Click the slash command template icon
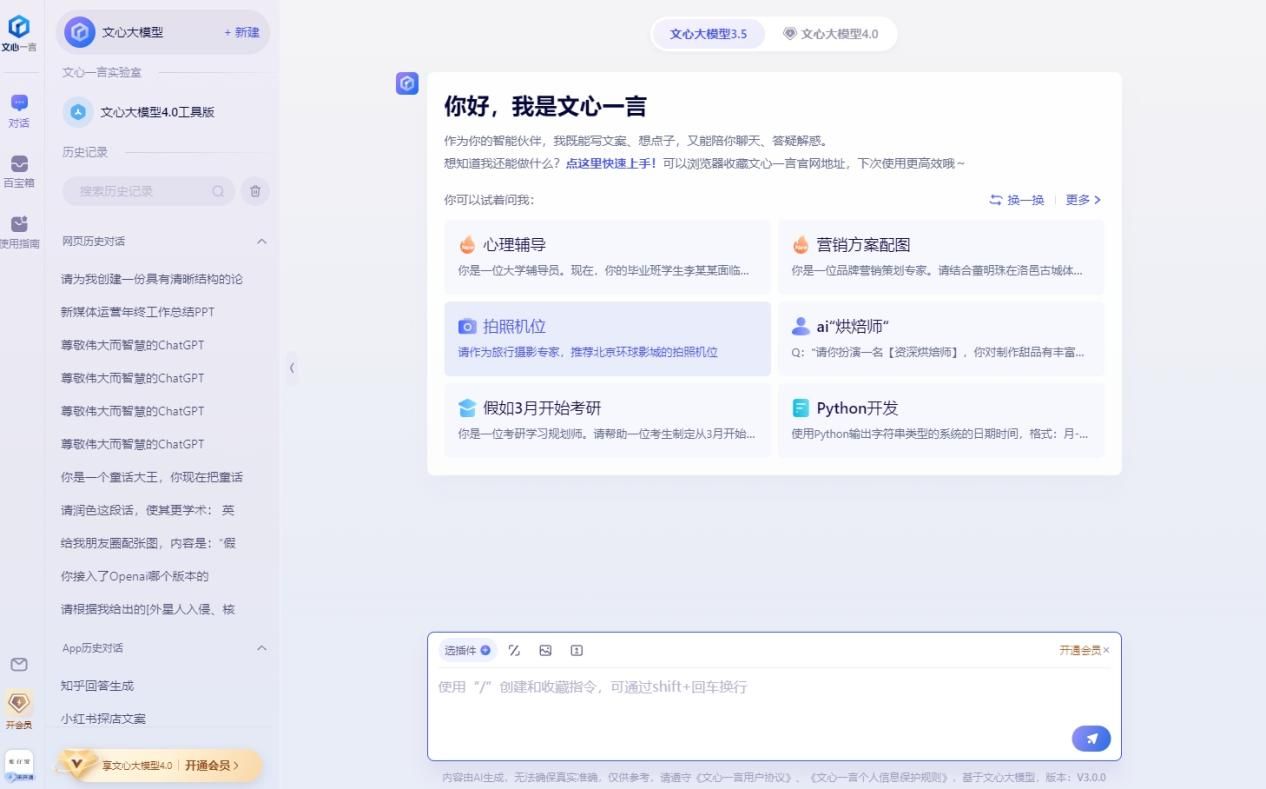This screenshot has height=789, width=1266. (514, 650)
